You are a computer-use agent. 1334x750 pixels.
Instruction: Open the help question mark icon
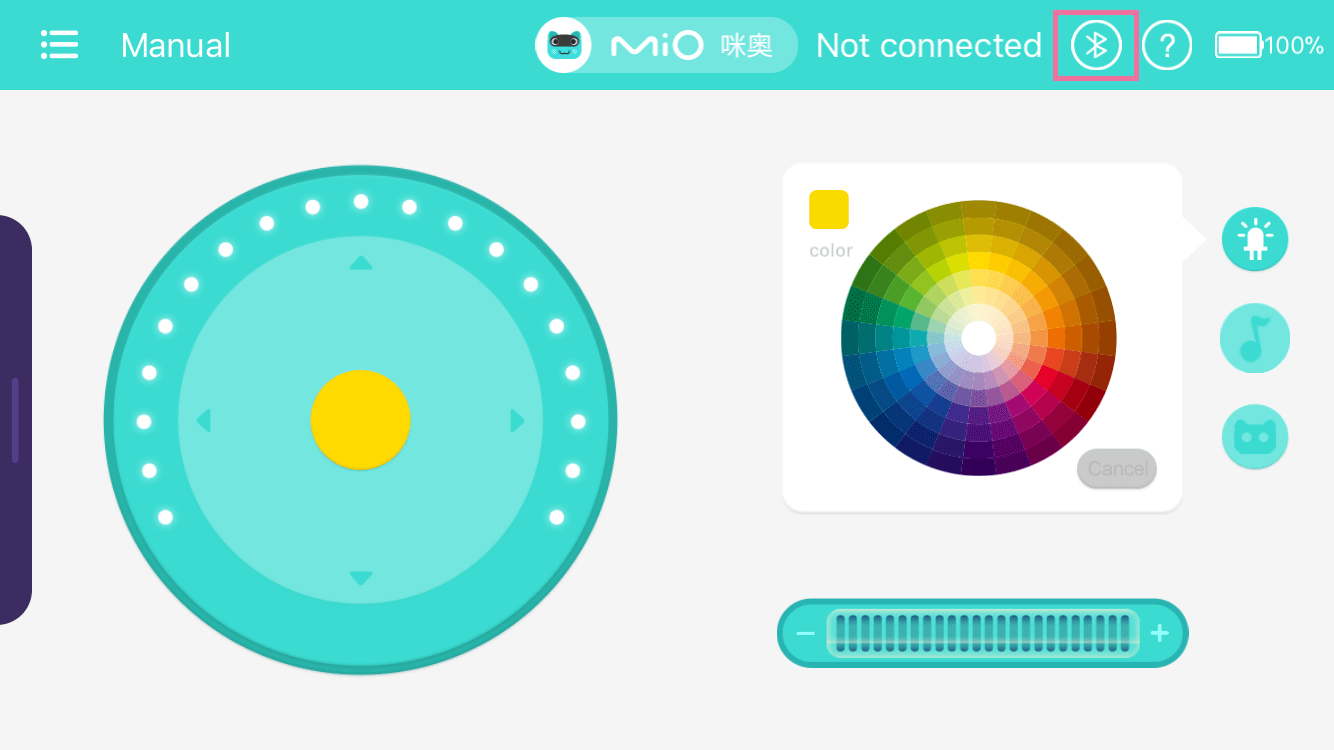(x=1167, y=46)
